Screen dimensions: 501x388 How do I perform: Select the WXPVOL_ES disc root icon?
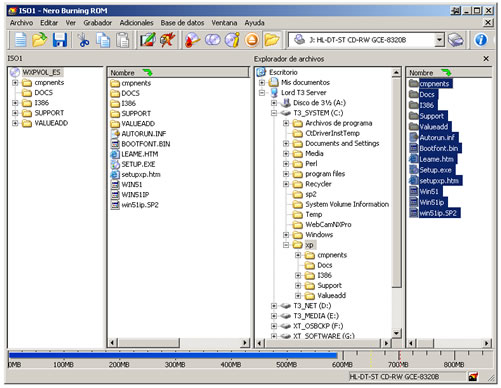pos(15,72)
